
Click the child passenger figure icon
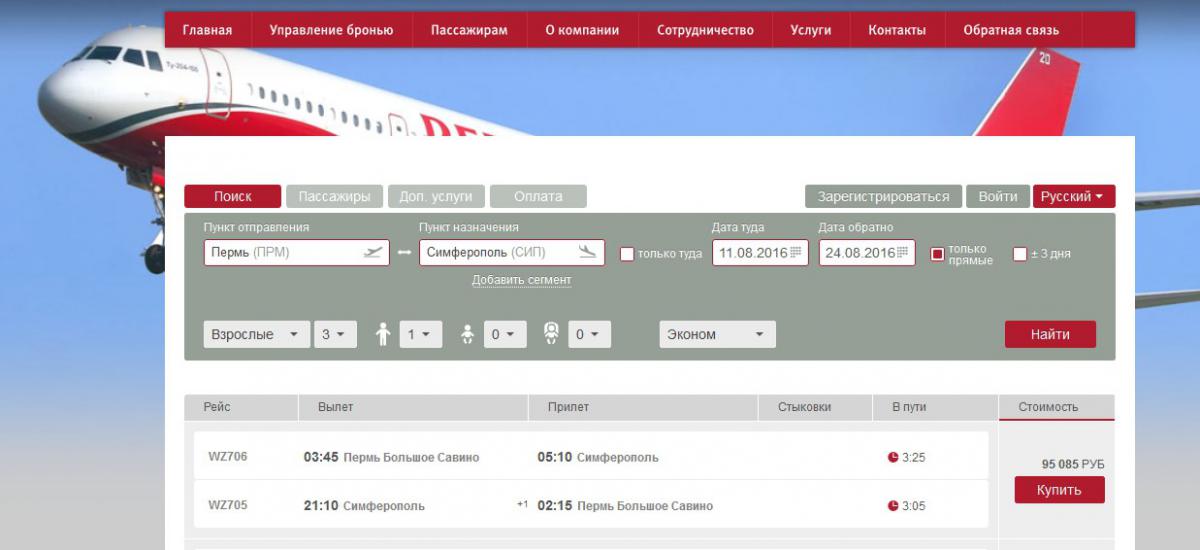click(x=382, y=335)
